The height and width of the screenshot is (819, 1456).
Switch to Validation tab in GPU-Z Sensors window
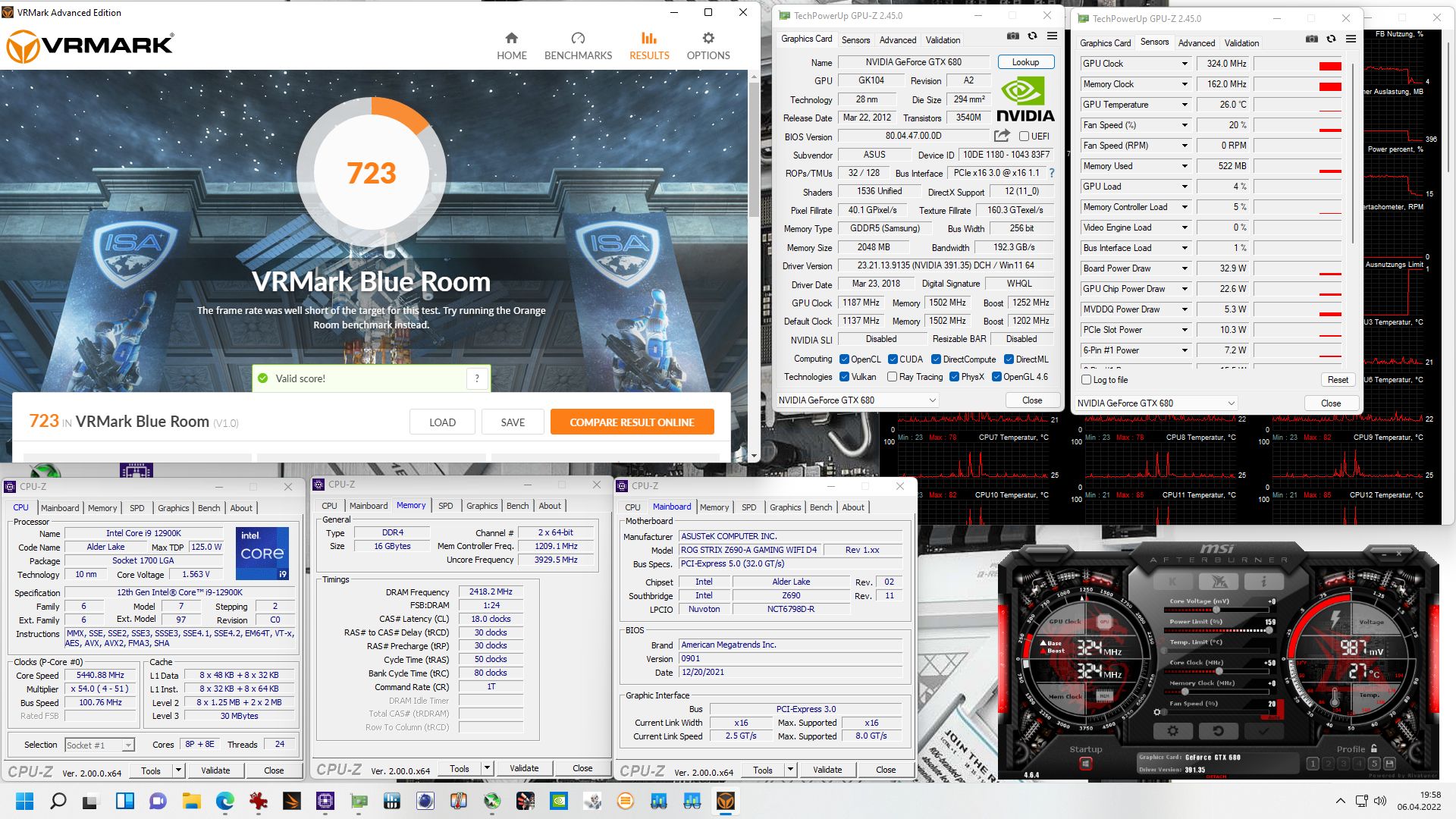click(1241, 43)
